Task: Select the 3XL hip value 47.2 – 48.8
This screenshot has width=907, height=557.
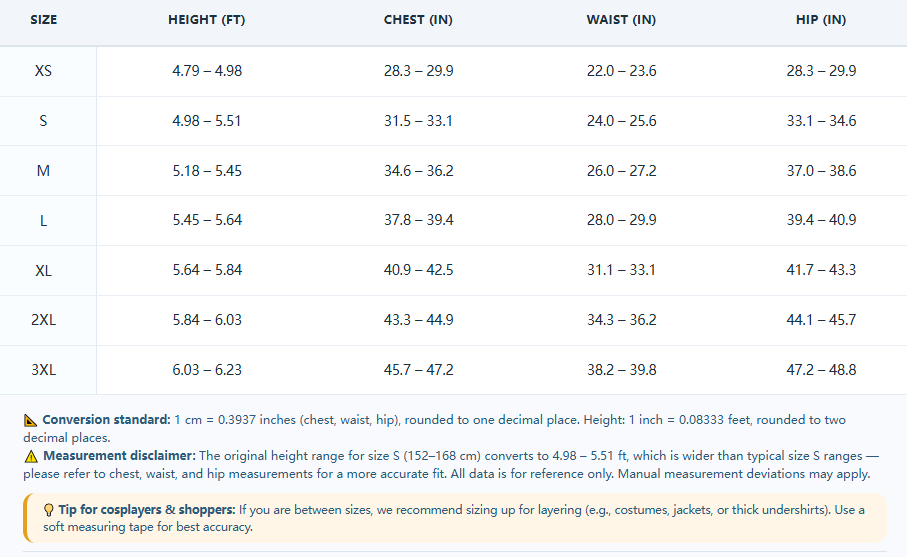Action: (821, 370)
